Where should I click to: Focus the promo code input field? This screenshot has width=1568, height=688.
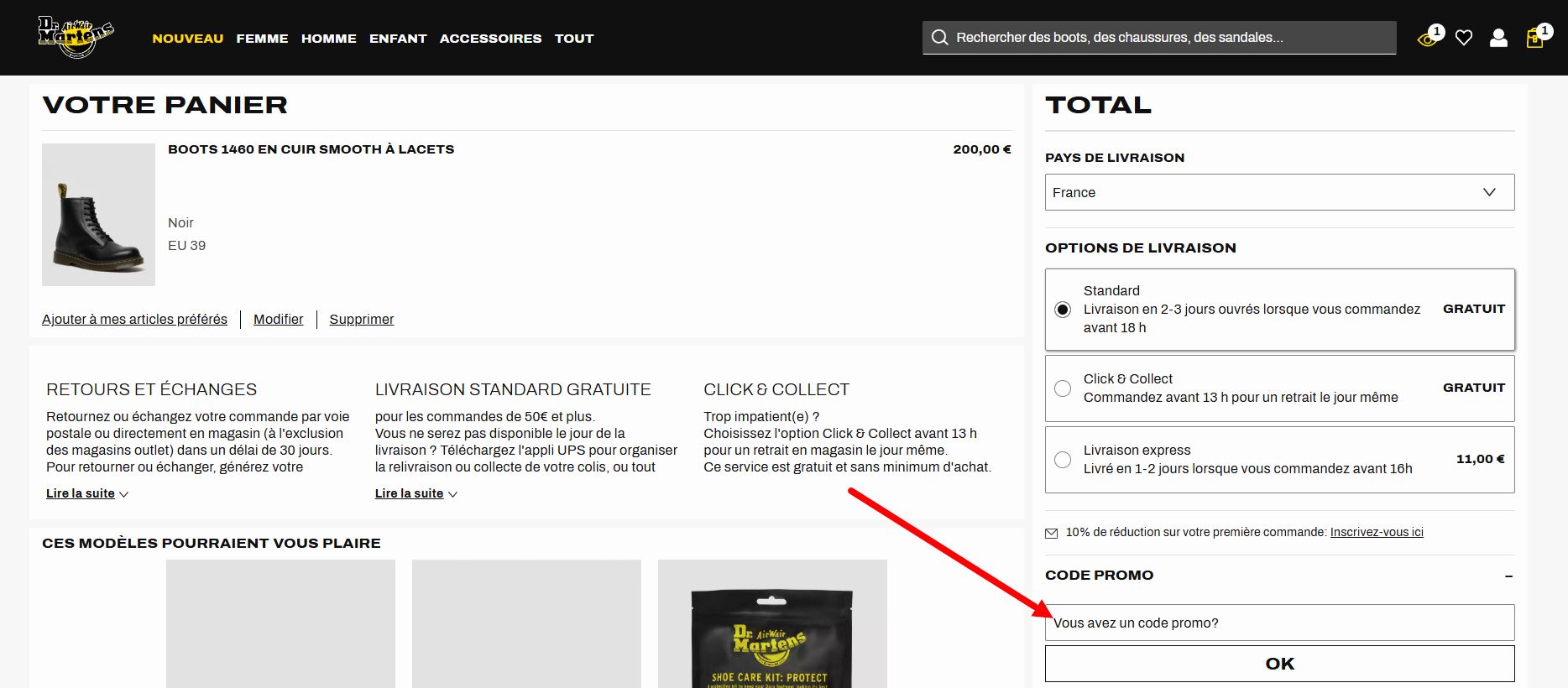click(1280, 623)
